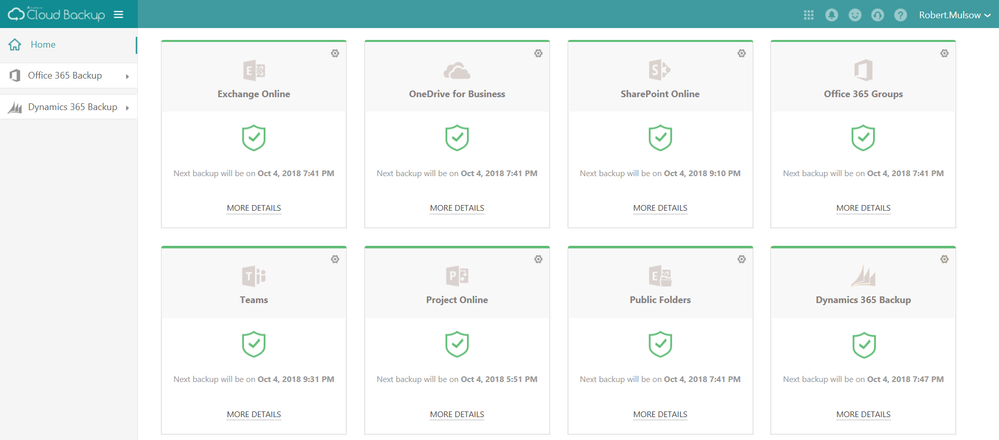Click the SharePoint Online product icon
This screenshot has height=440, width=999.
pyautogui.click(x=660, y=70)
